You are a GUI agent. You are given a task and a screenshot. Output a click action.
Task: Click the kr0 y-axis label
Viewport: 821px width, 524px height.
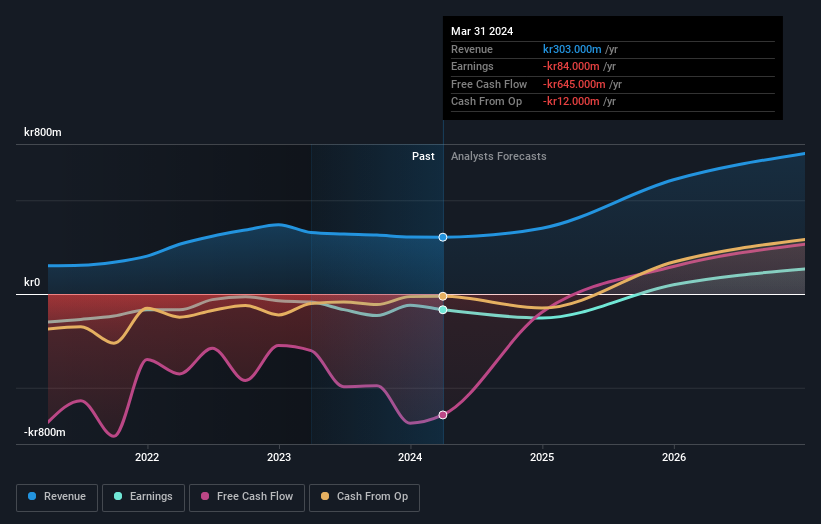coord(32,282)
